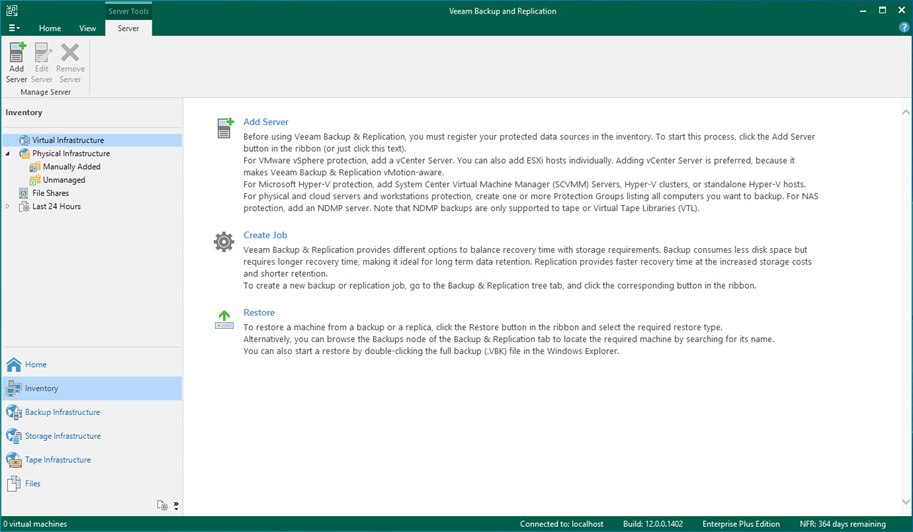
Task: Collapse the Physical Infrastructure tree node
Action: 8,154
